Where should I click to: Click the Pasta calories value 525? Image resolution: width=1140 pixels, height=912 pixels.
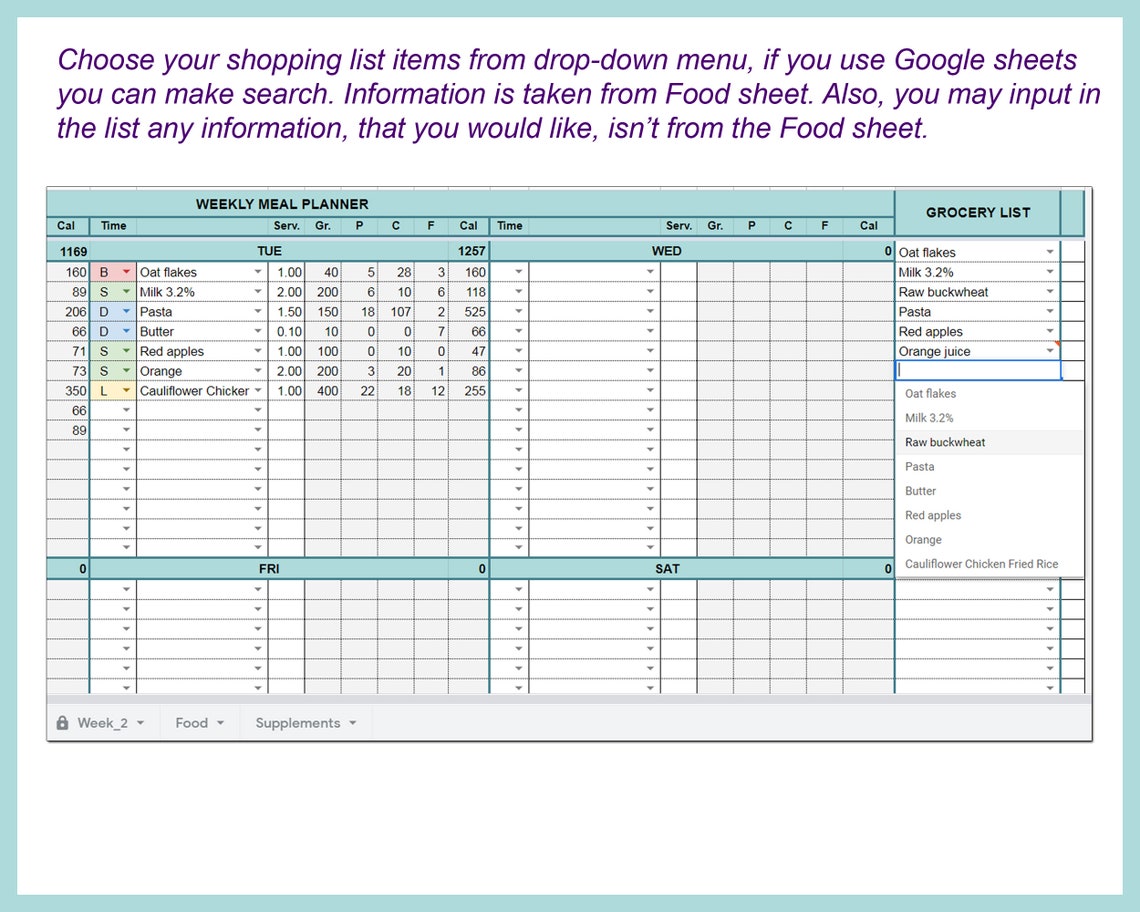pos(469,311)
